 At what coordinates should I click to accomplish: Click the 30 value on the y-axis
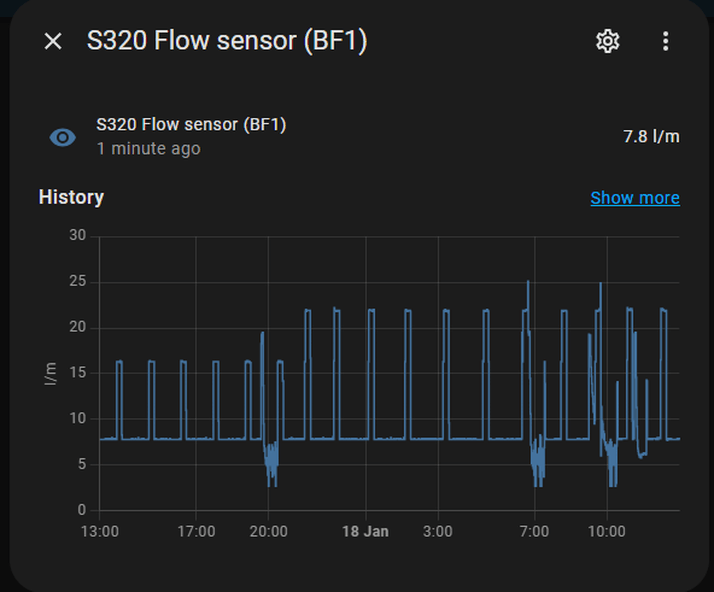tap(78, 236)
